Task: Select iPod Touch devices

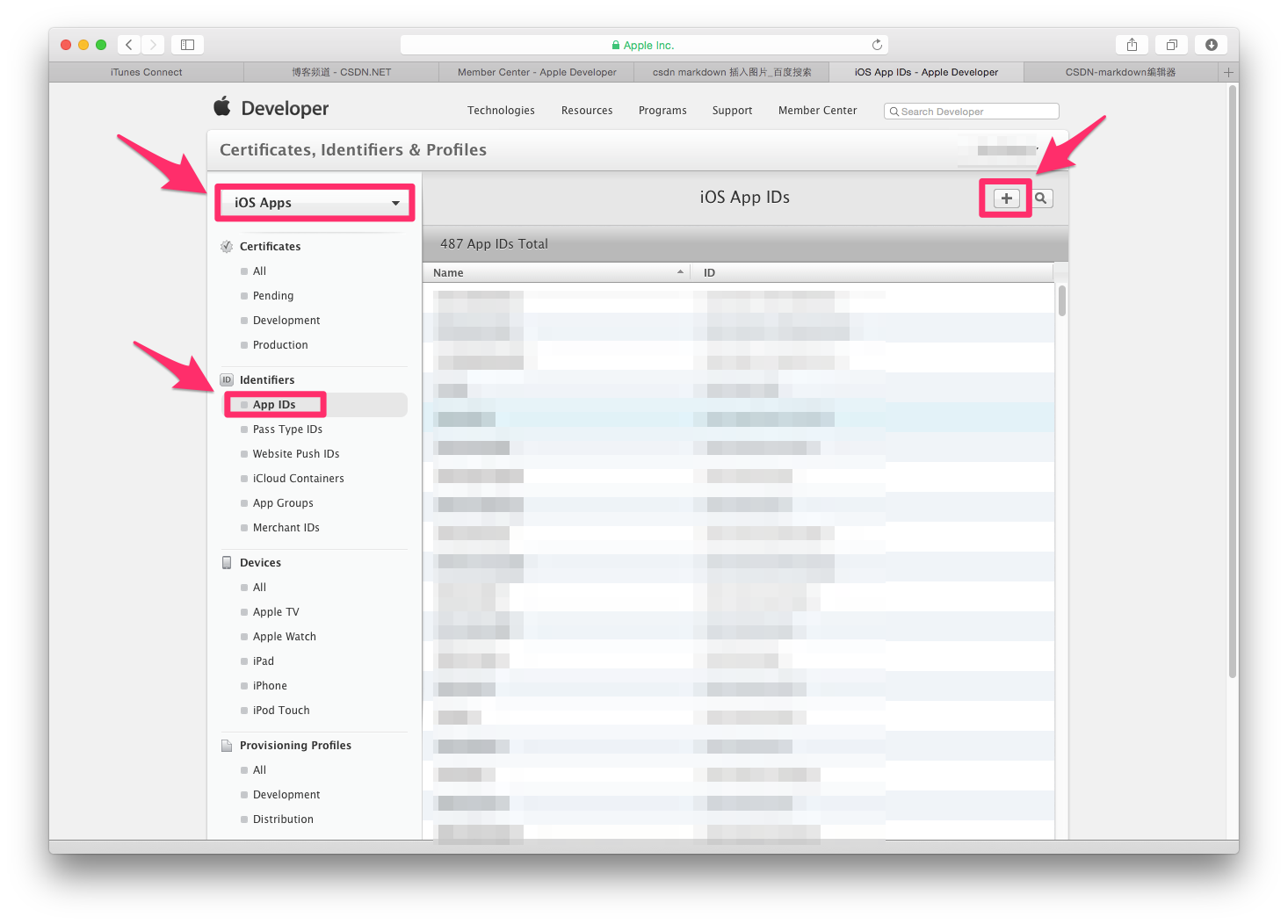Action: [x=281, y=711]
